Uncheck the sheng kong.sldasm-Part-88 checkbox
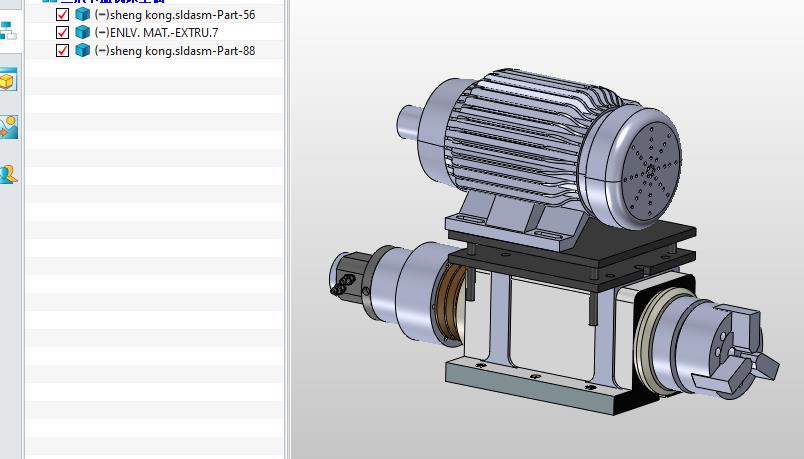The height and width of the screenshot is (459, 804). [x=63, y=51]
